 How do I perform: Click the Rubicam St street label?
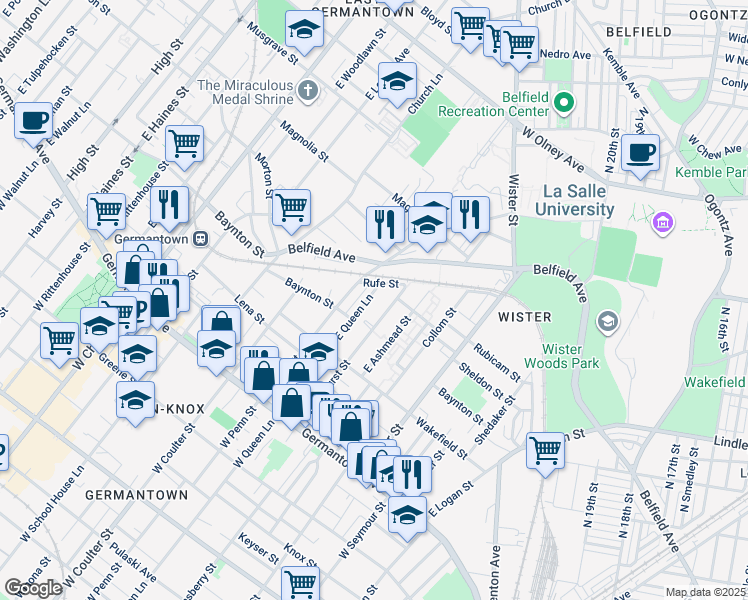click(x=497, y=362)
